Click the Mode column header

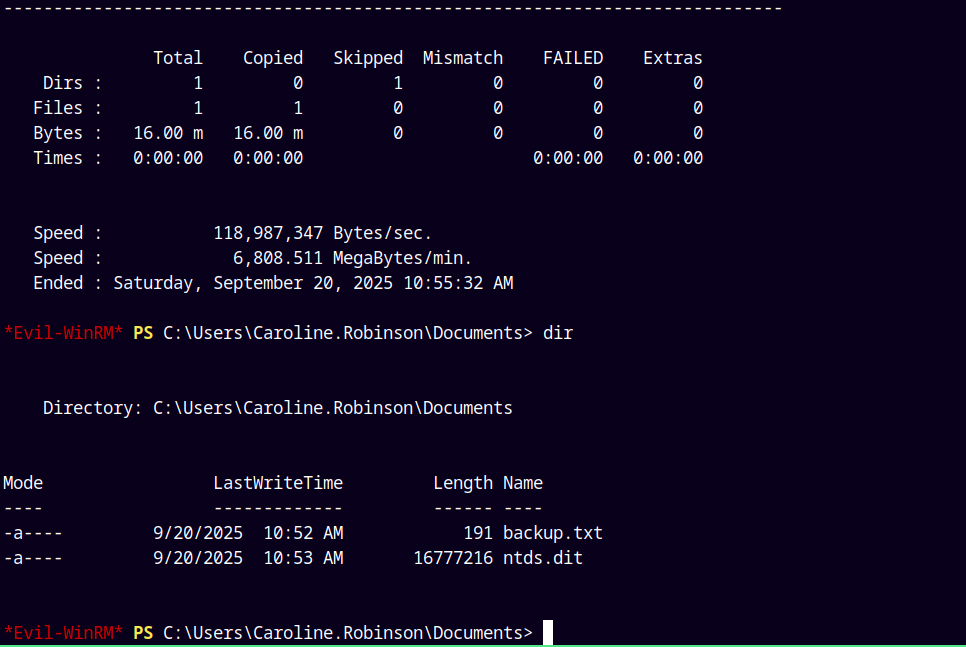pyautogui.click(x=23, y=483)
